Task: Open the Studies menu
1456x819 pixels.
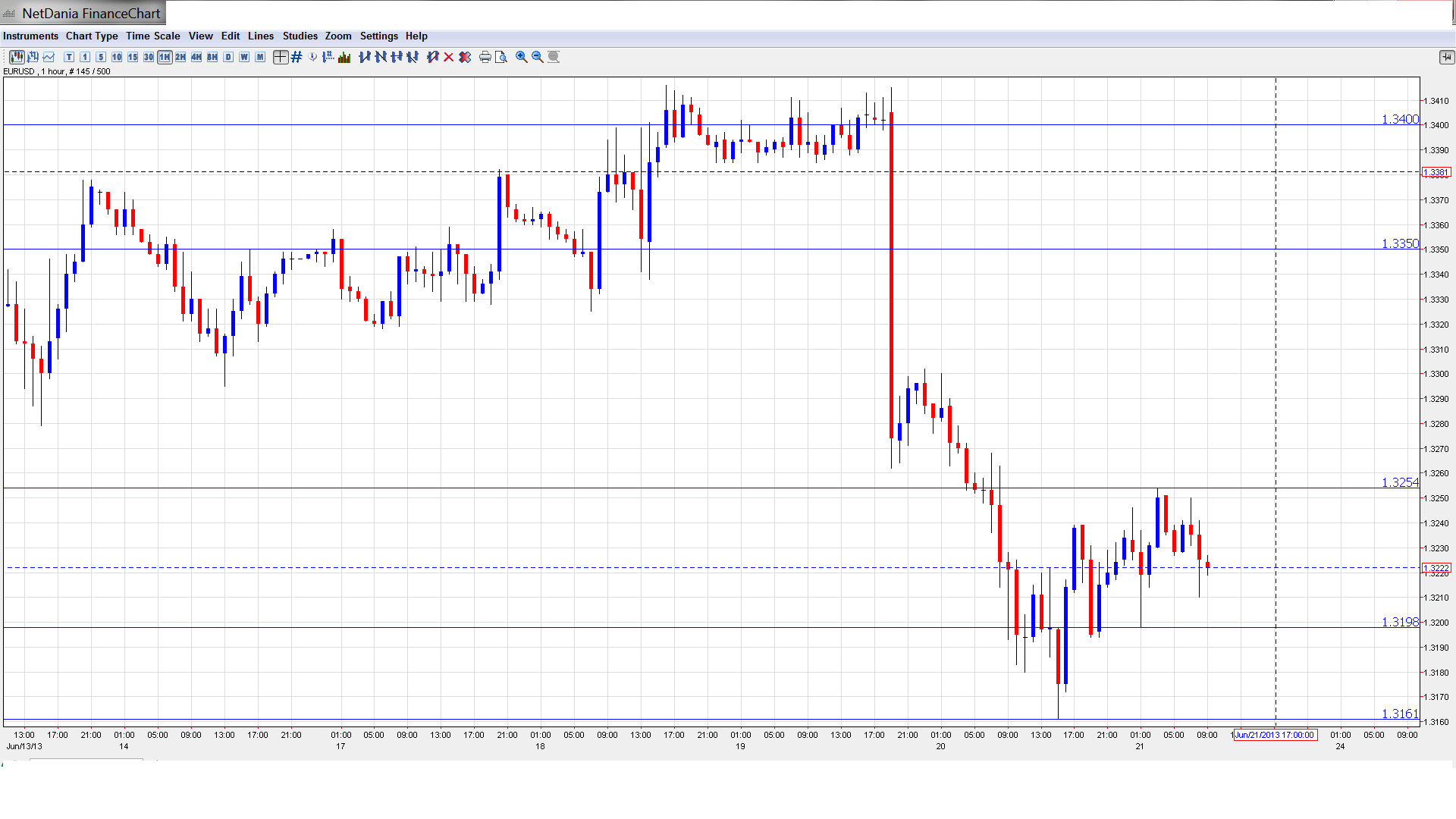Action: (x=300, y=36)
